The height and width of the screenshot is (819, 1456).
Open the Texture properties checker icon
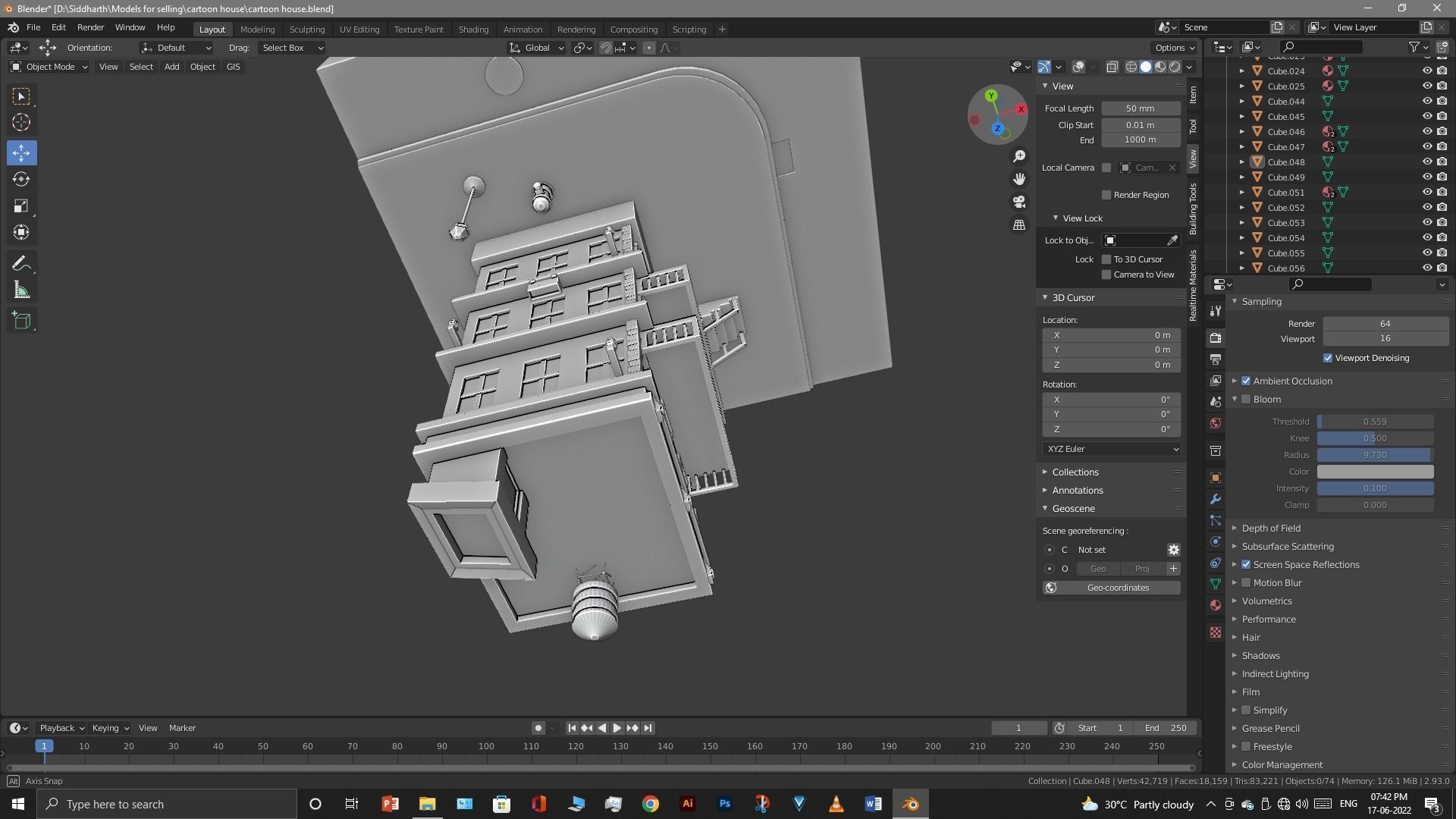[1216, 632]
